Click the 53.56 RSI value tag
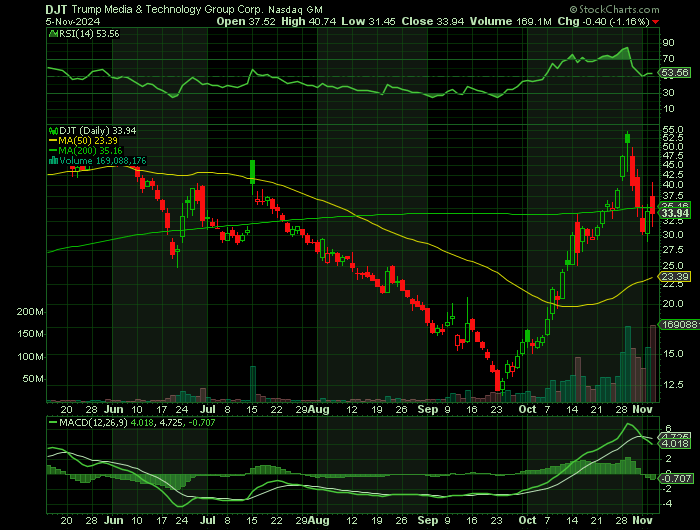 (x=675, y=73)
